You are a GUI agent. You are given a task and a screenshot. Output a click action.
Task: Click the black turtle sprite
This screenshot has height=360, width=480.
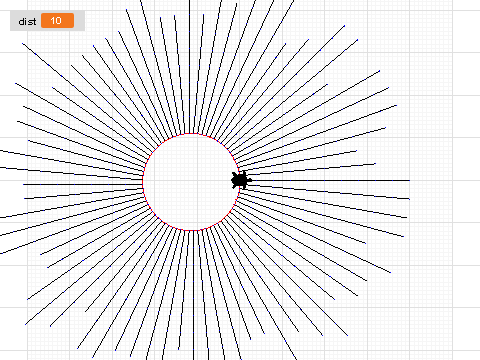click(241, 180)
